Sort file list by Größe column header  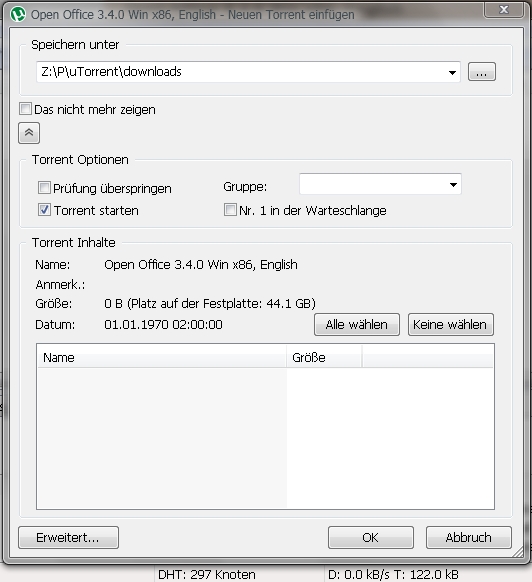pos(324,357)
